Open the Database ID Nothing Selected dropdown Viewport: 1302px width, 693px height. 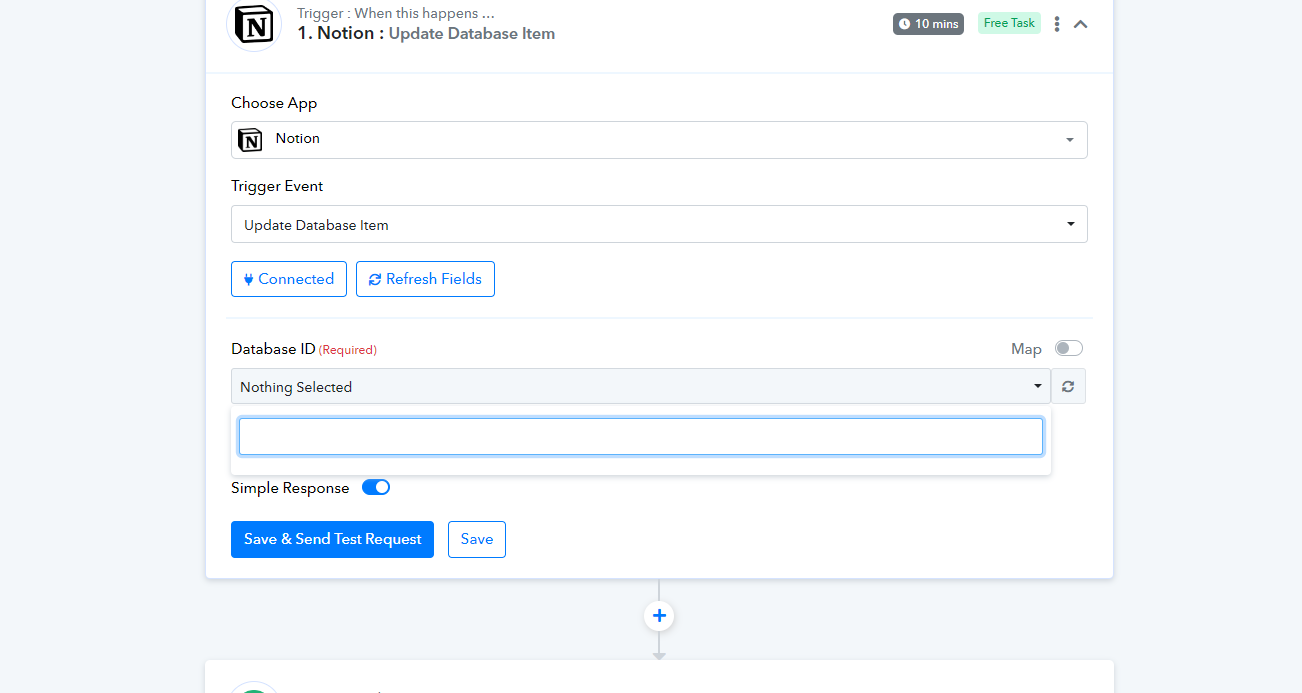click(641, 386)
